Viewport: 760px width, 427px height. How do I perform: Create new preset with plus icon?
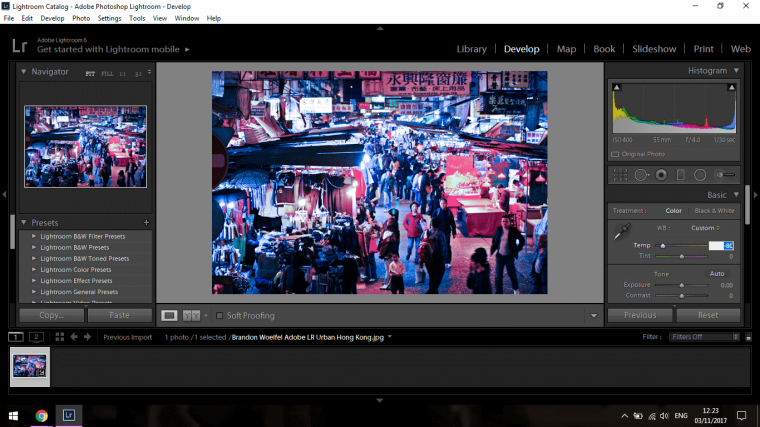(146, 222)
